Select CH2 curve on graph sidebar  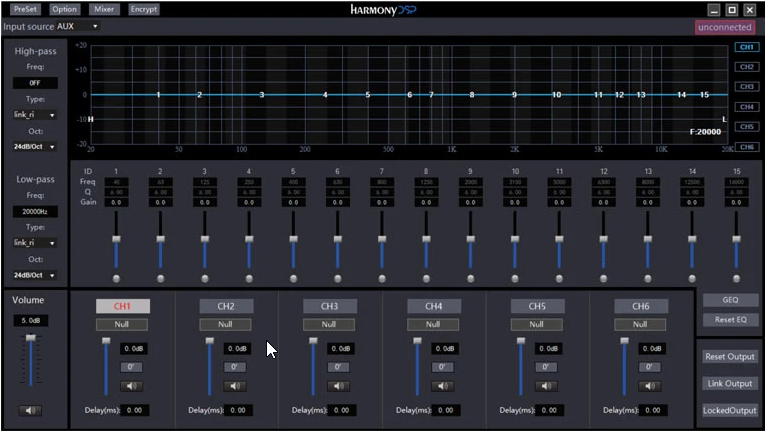pos(746,67)
